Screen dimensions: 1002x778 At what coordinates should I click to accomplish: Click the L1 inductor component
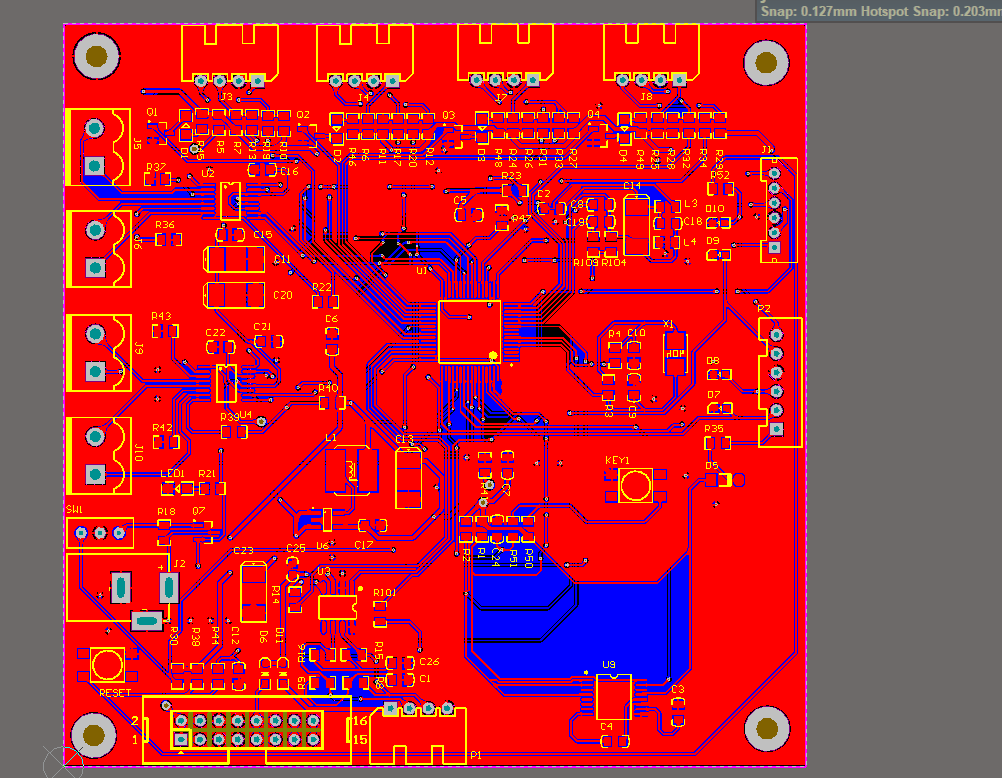point(351,471)
